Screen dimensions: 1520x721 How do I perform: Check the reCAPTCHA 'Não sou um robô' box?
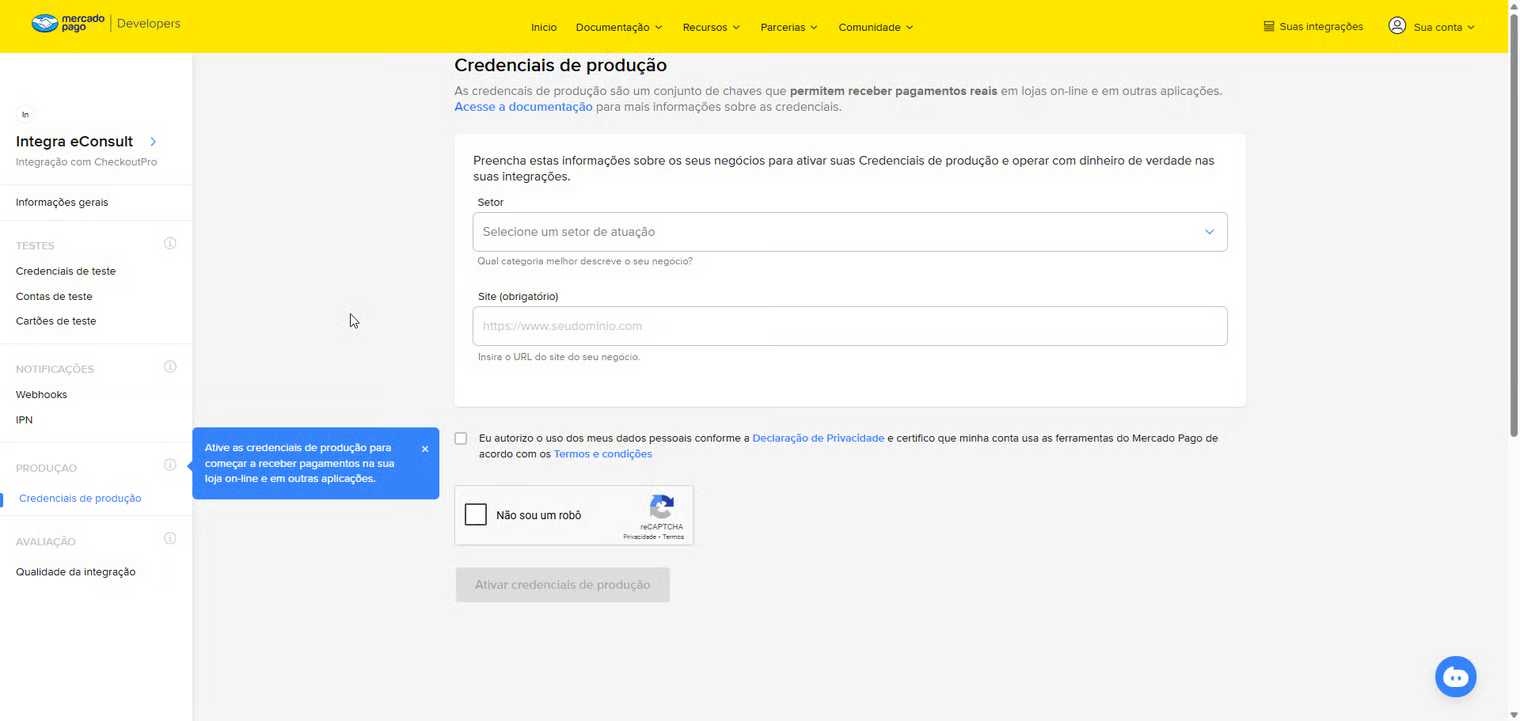click(475, 514)
